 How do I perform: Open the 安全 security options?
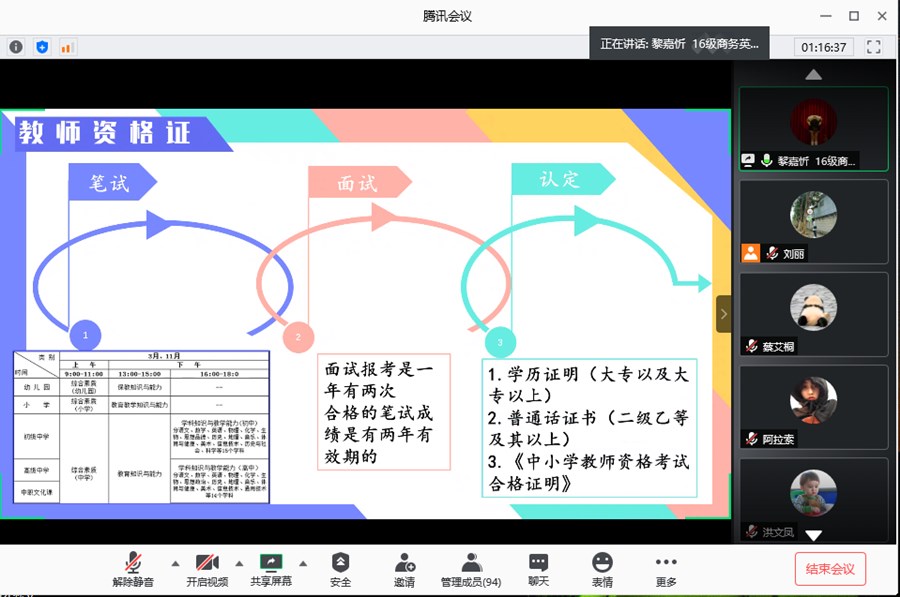pyautogui.click(x=341, y=569)
